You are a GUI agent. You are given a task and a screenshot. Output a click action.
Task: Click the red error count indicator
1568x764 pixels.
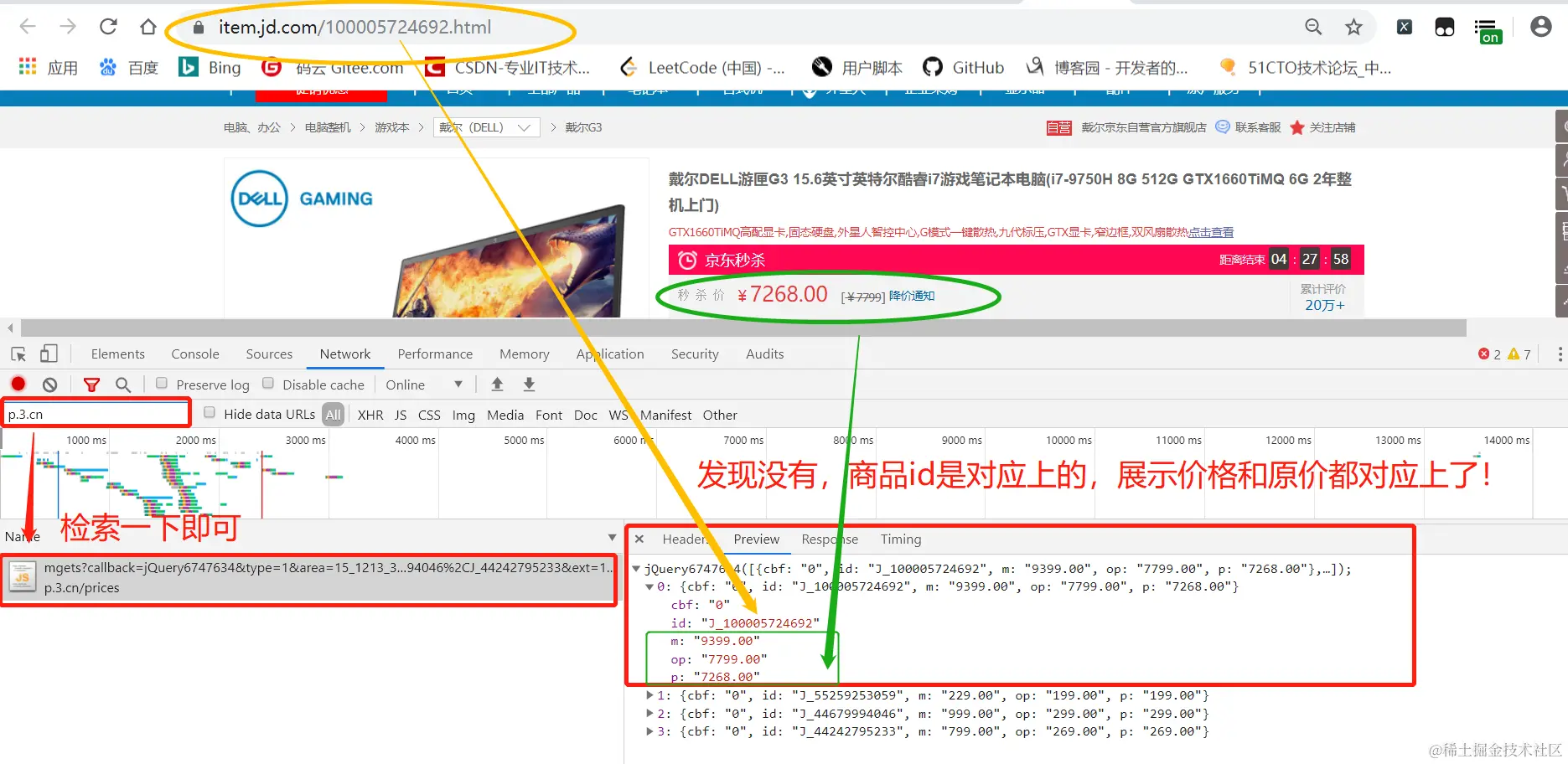point(1489,354)
